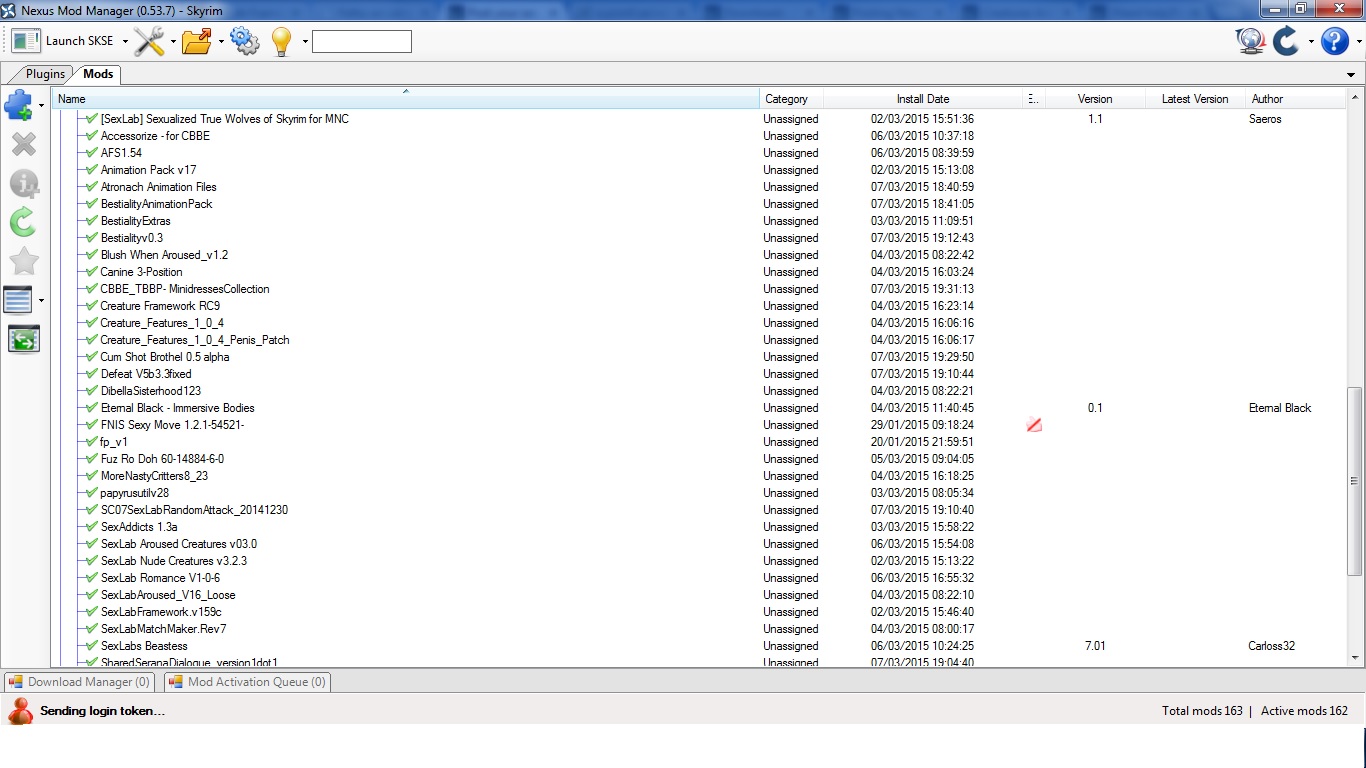This screenshot has width=1366, height=768.
Task: Click the green arrow window sidebar icon
Action: 24,339
